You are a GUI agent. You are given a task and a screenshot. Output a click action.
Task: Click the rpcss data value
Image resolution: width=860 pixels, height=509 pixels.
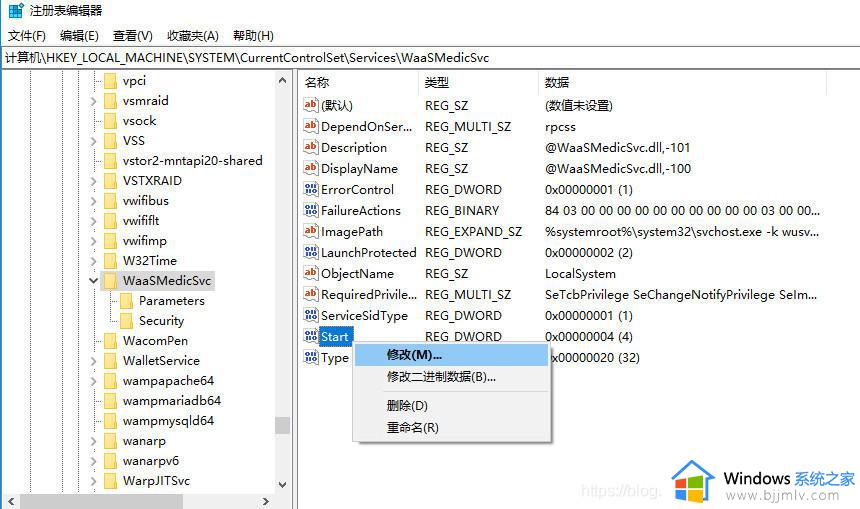(560, 127)
